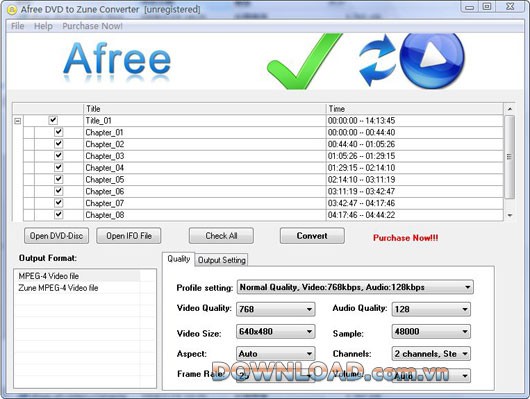Click the chapter list scroll down arrow
This screenshot has width=530, height=399.
[x=510, y=215]
